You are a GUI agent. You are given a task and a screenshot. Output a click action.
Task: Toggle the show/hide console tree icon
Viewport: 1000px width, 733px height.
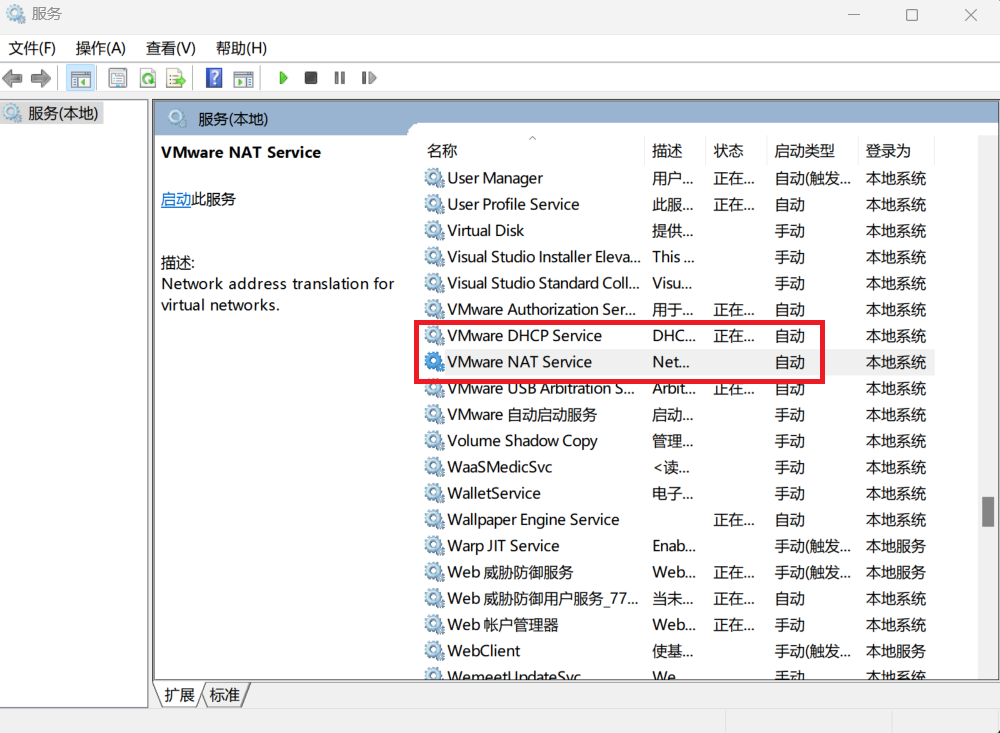tap(80, 78)
